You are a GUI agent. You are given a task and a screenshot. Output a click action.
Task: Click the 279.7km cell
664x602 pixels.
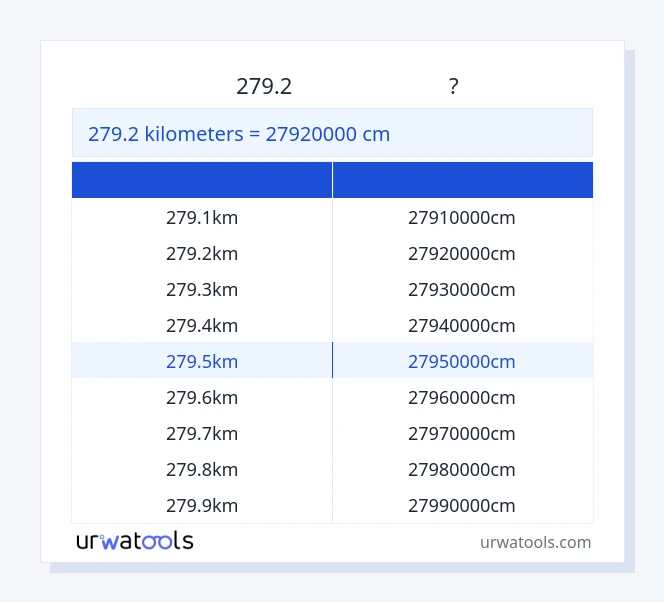202,434
